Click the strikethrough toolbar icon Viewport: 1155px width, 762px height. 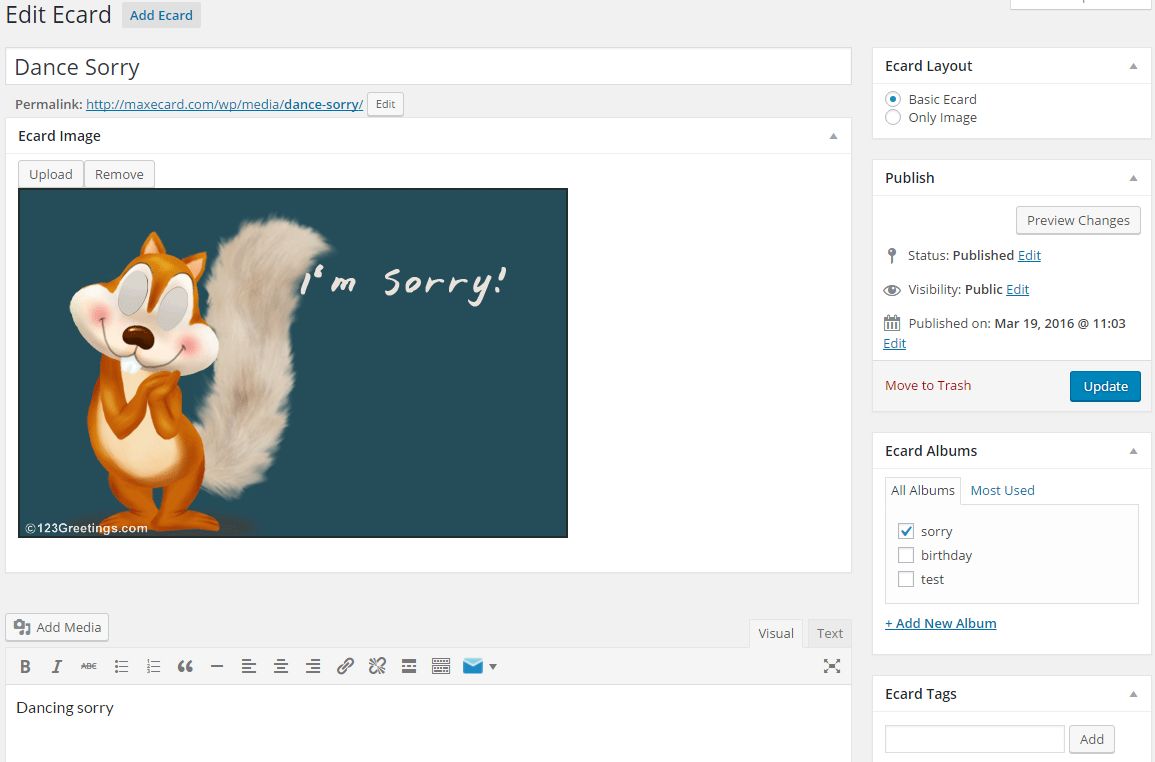(89, 666)
